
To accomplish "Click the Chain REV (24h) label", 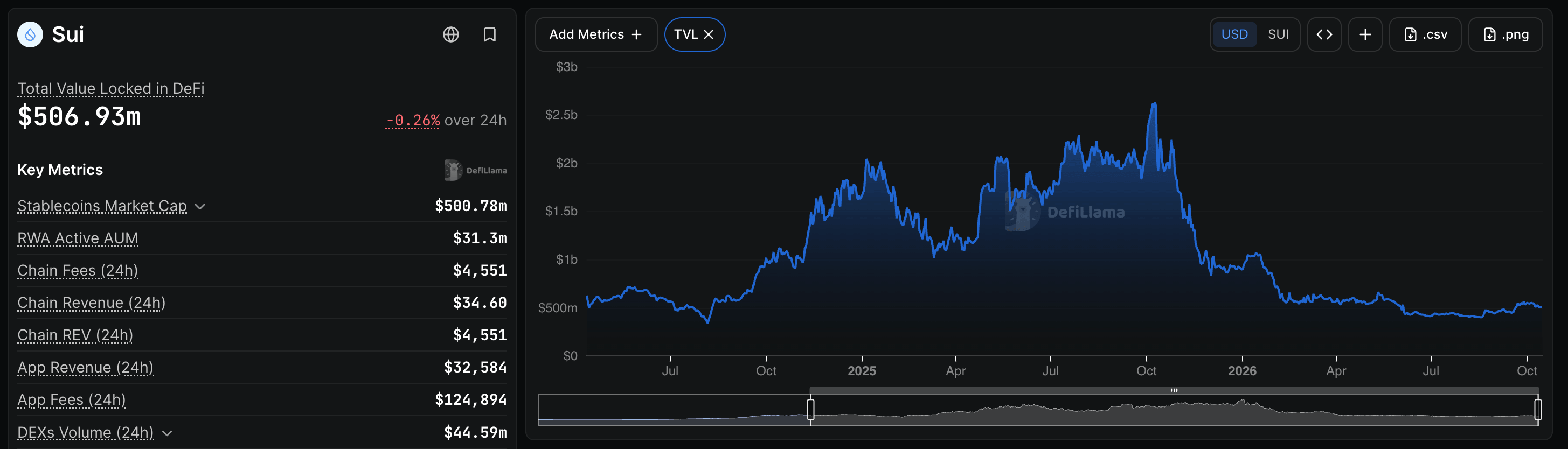I will coord(75,335).
